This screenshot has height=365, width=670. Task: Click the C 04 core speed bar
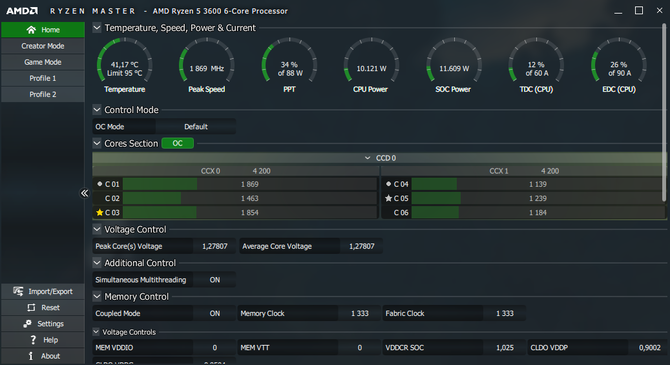pyautogui.click(x=538, y=184)
